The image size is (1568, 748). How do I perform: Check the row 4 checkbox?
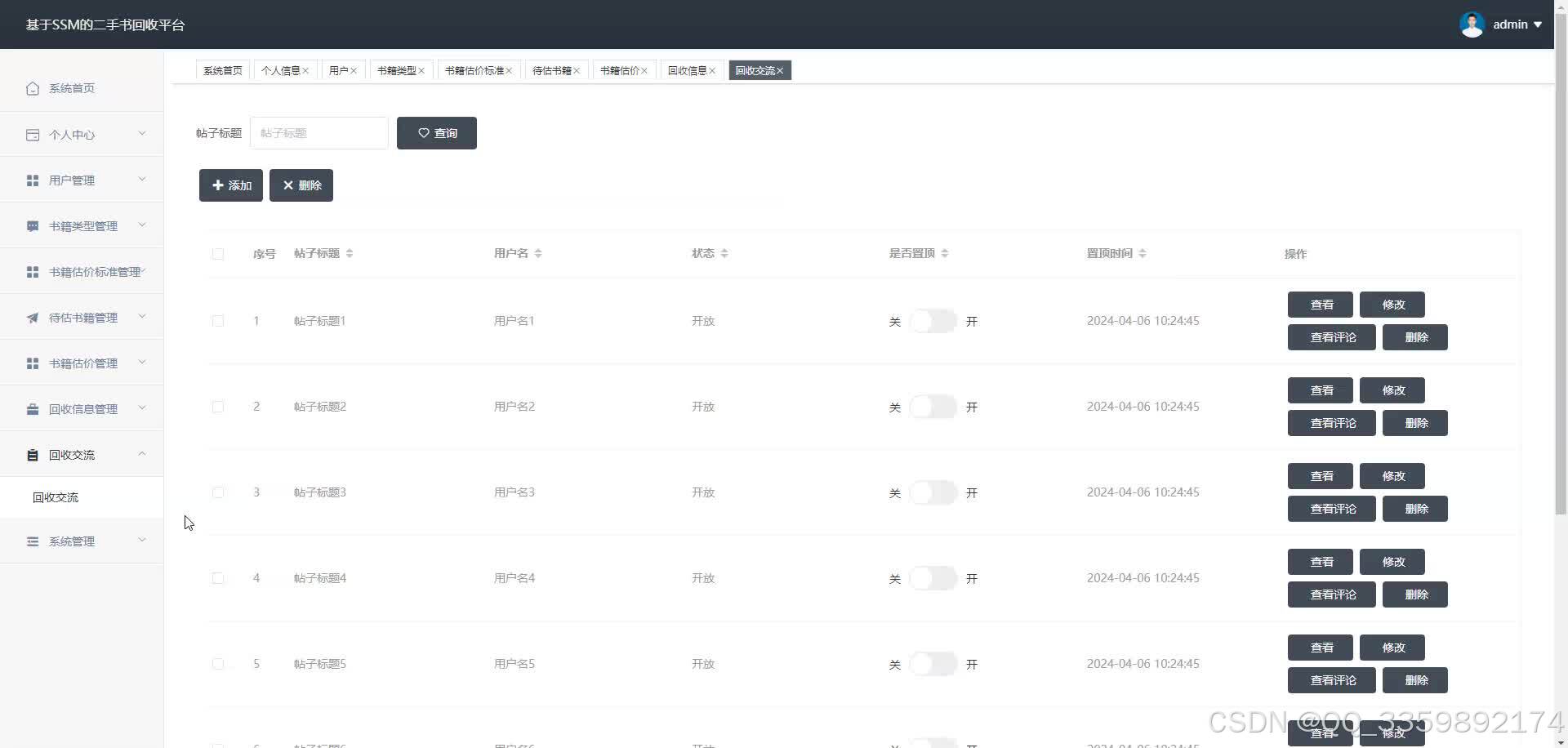tap(218, 578)
